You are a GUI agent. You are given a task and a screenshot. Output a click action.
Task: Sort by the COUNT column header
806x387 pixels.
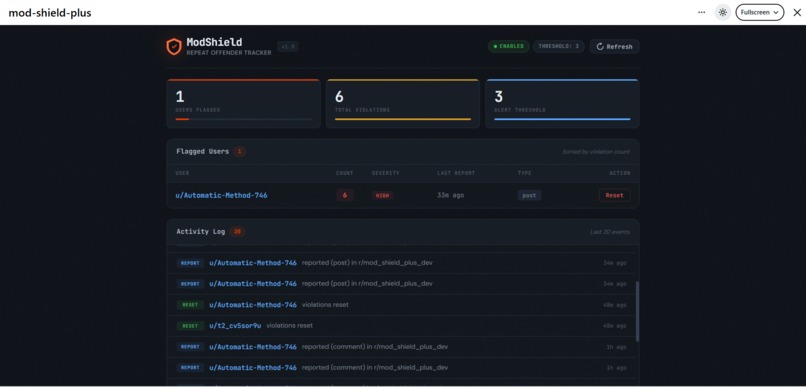click(344, 173)
